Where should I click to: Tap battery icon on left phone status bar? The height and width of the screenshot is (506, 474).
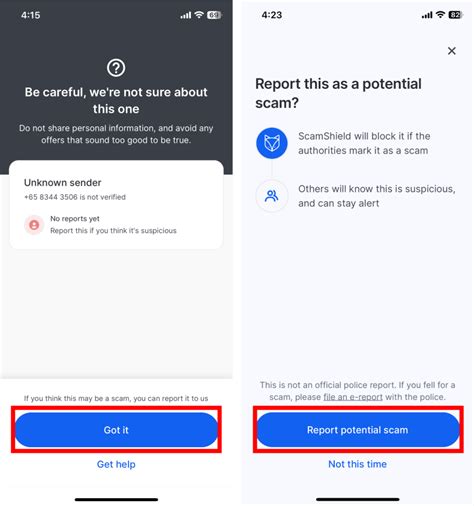(214, 15)
